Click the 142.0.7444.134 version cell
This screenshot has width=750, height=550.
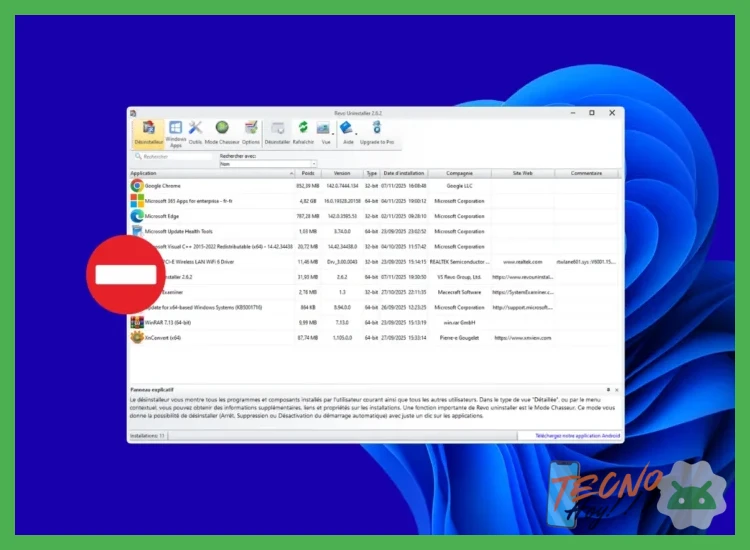pyautogui.click(x=342, y=186)
